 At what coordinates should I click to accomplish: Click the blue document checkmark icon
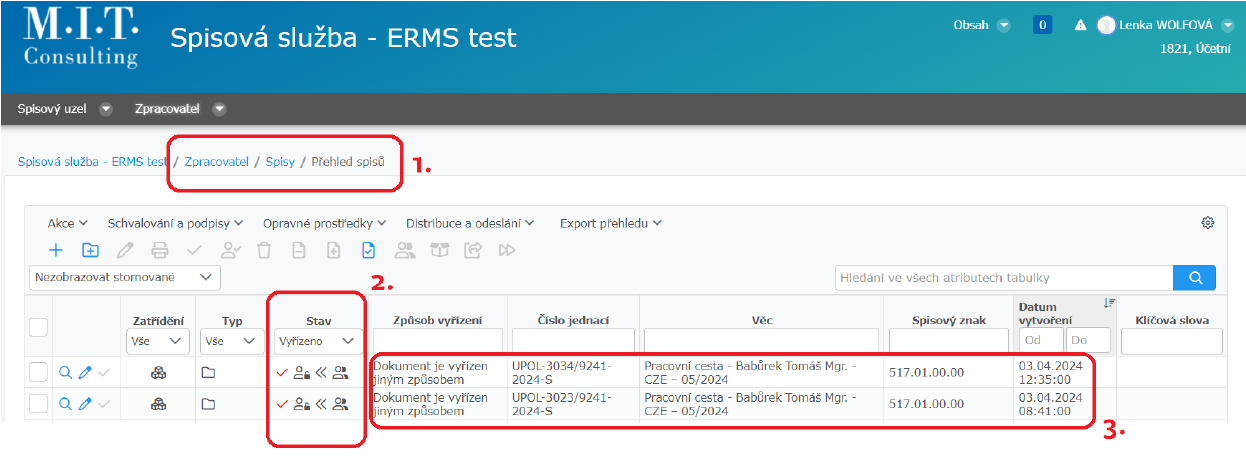(x=369, y=250)
